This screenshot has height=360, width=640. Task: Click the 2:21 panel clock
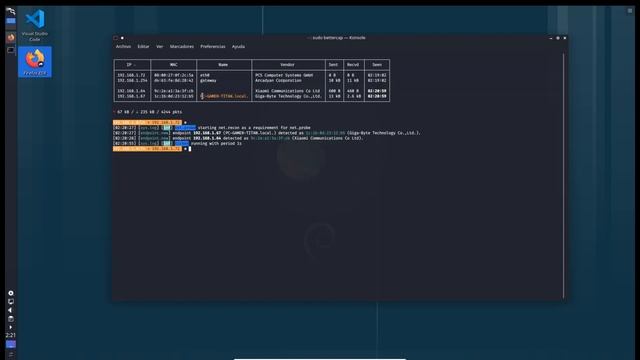click(x=11, y=335)
